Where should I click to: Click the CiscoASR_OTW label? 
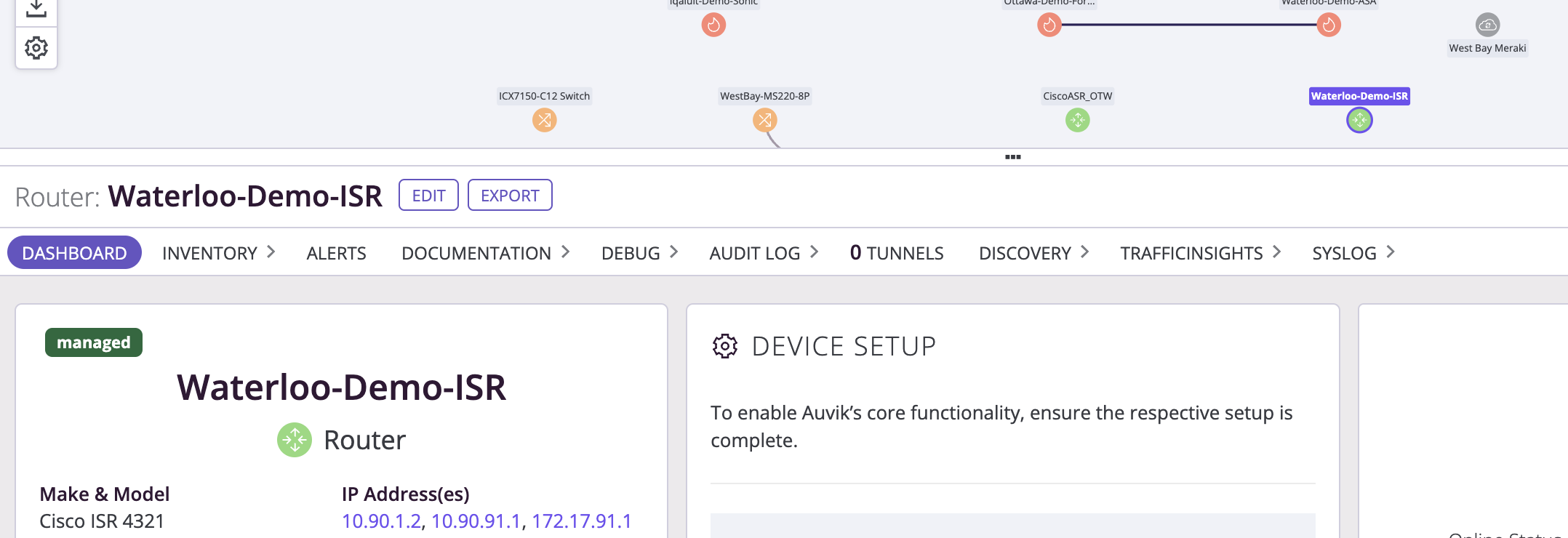point(1077,96)
